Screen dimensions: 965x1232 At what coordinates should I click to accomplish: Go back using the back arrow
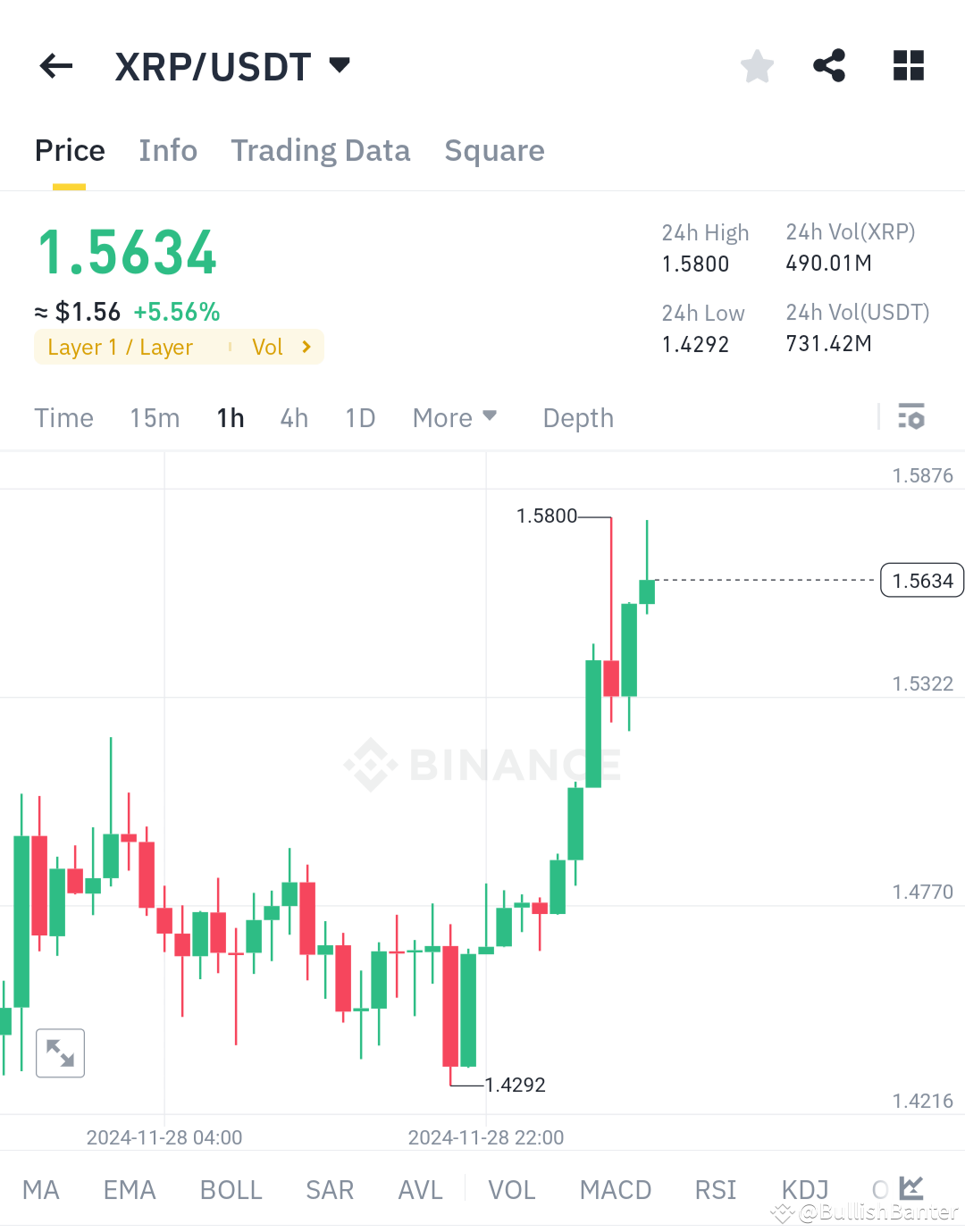pyautogui.click(x=55, y=65)
